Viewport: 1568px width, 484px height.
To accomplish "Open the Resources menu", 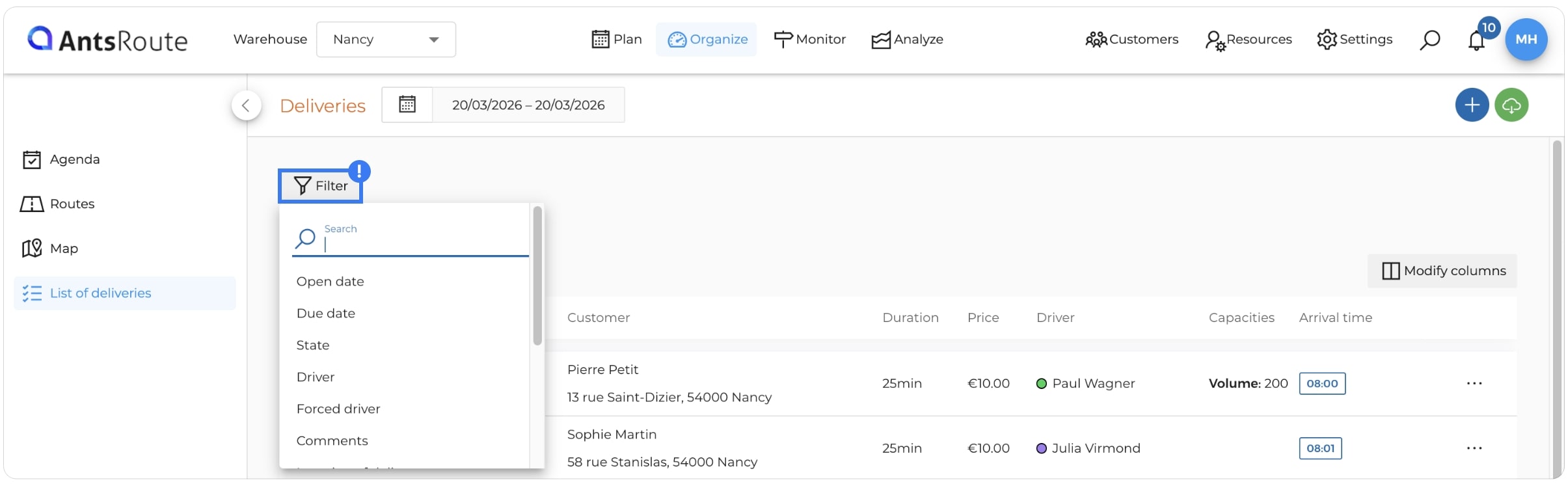I will [1248, 40].
